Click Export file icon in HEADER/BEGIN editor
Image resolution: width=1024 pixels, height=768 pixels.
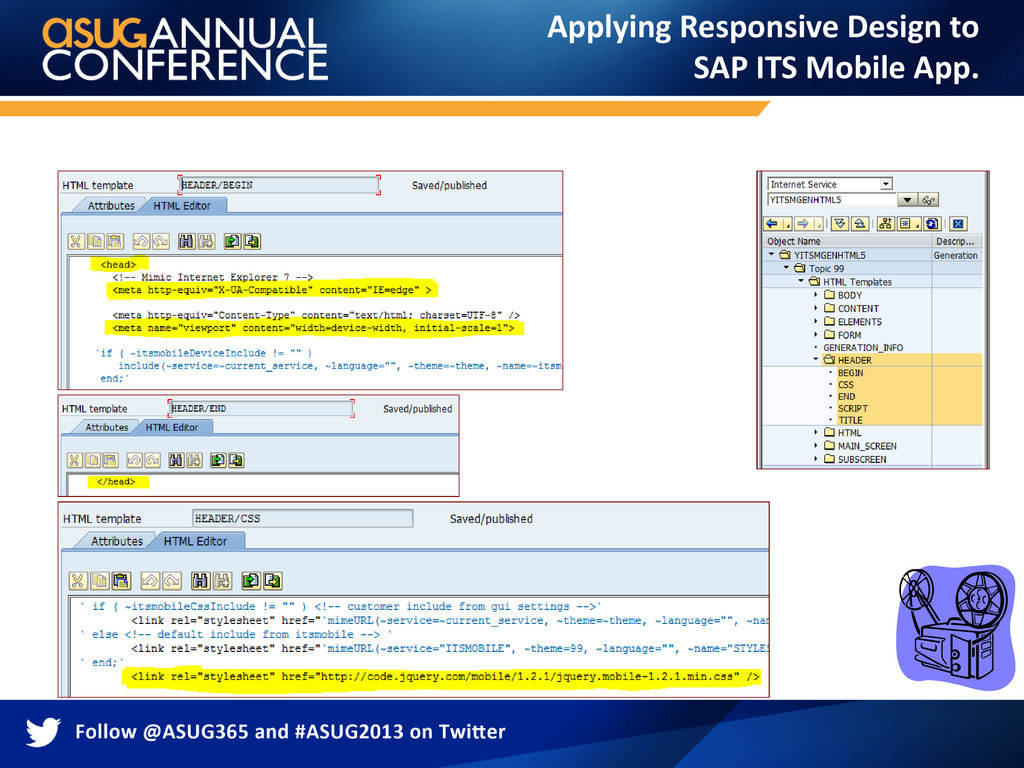click(251, 242)
